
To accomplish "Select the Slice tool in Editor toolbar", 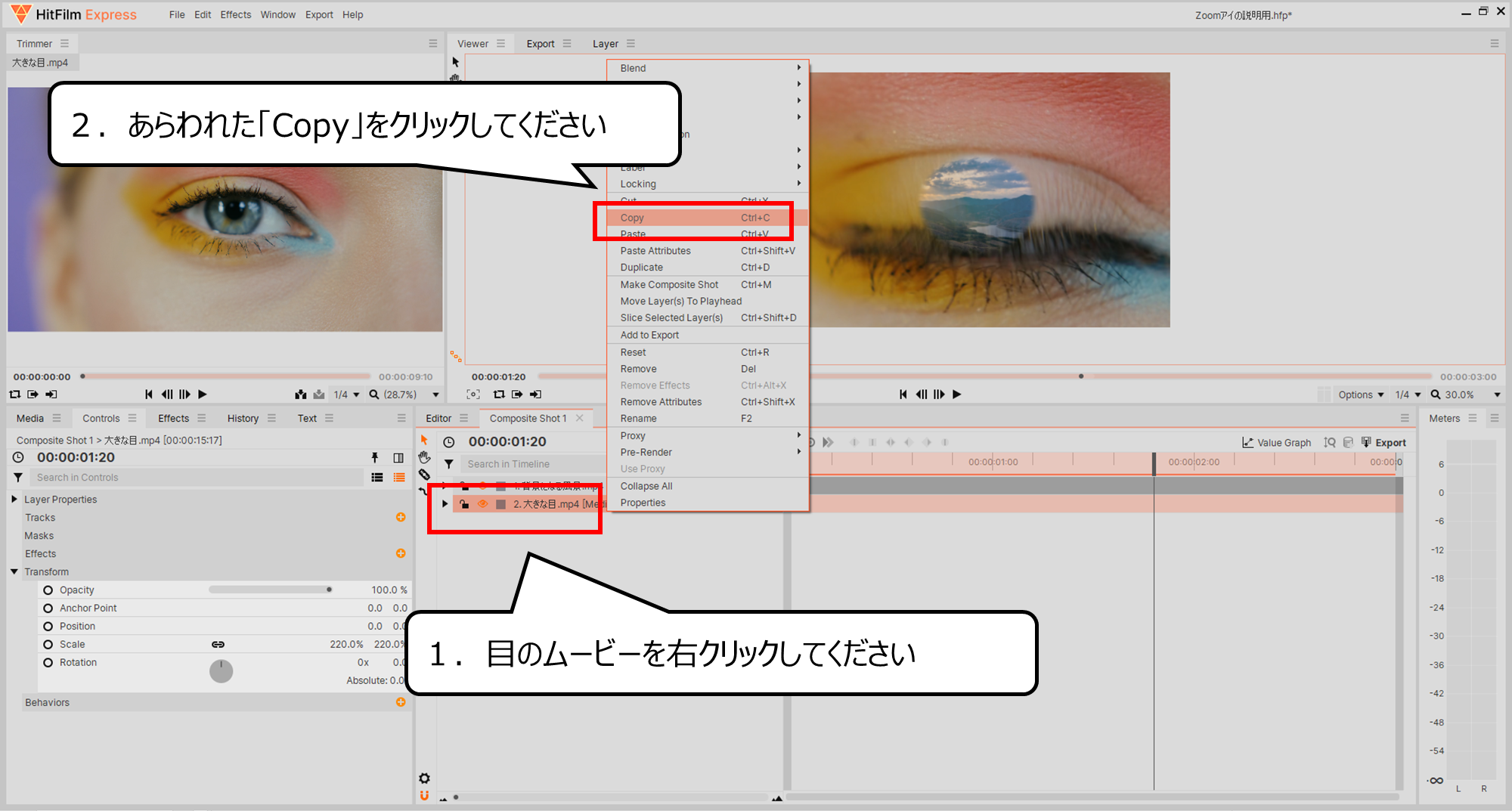I will point(424,475).
